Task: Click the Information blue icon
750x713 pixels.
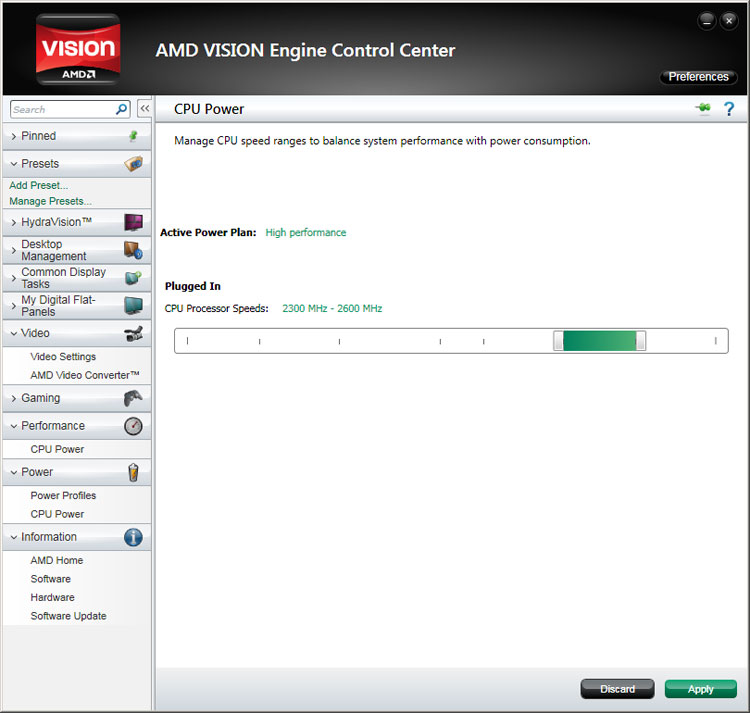Action: point(133,537)
